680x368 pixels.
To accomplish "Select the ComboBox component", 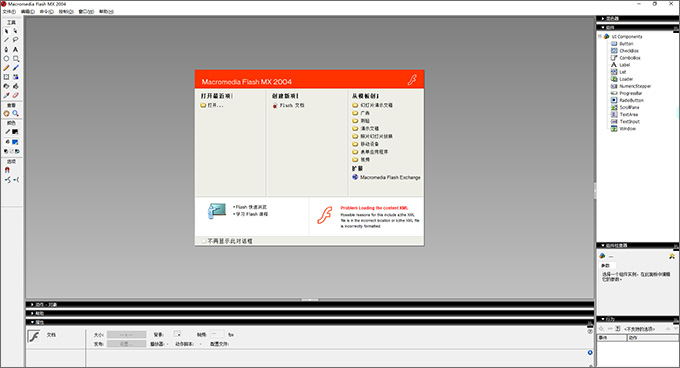I will tap(626, 58).
